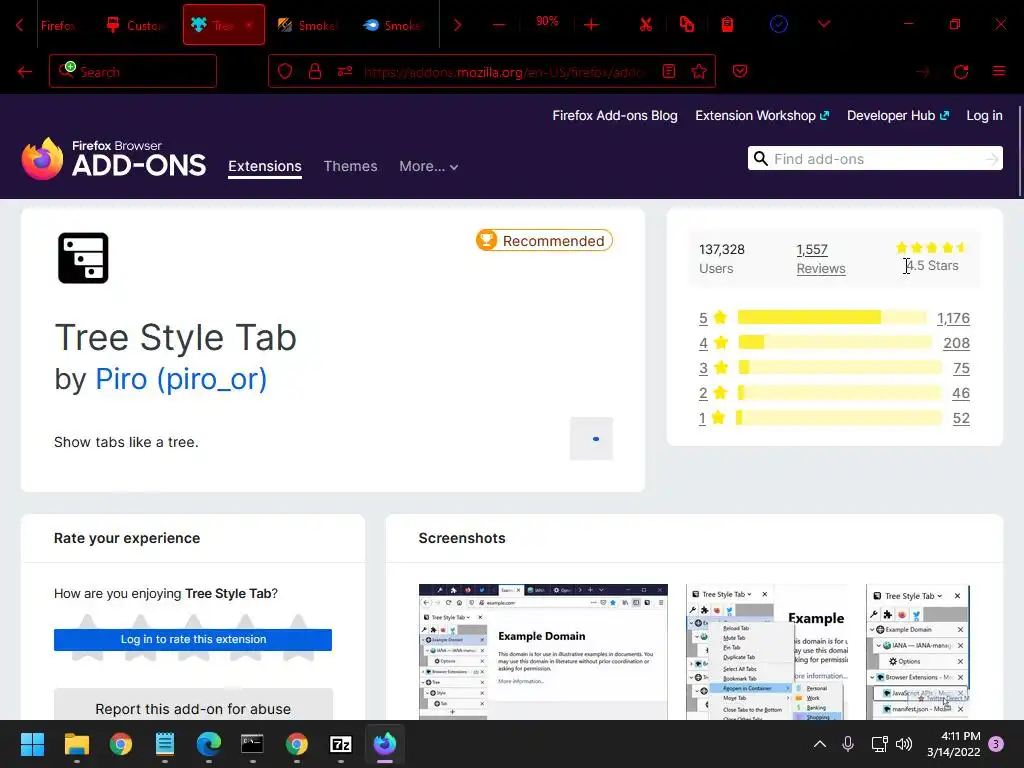Open Firefox Add-ons Blog link
Screen dimensions: 1024x768
[615, 116]
